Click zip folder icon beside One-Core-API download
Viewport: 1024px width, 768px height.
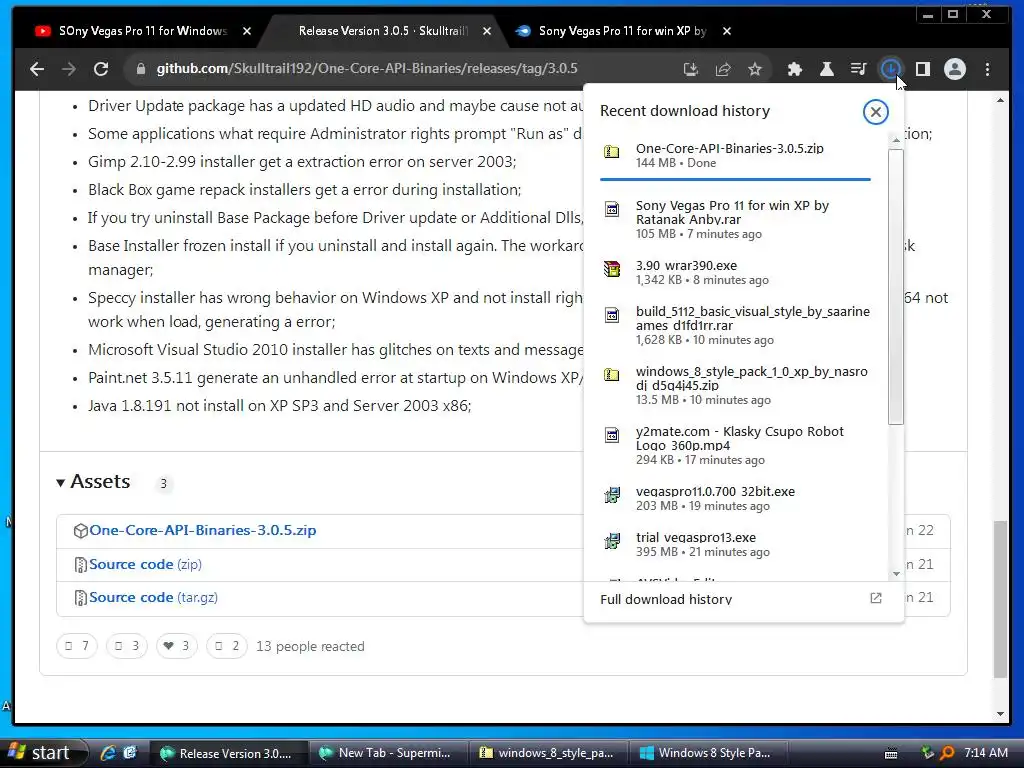[612, 152]
